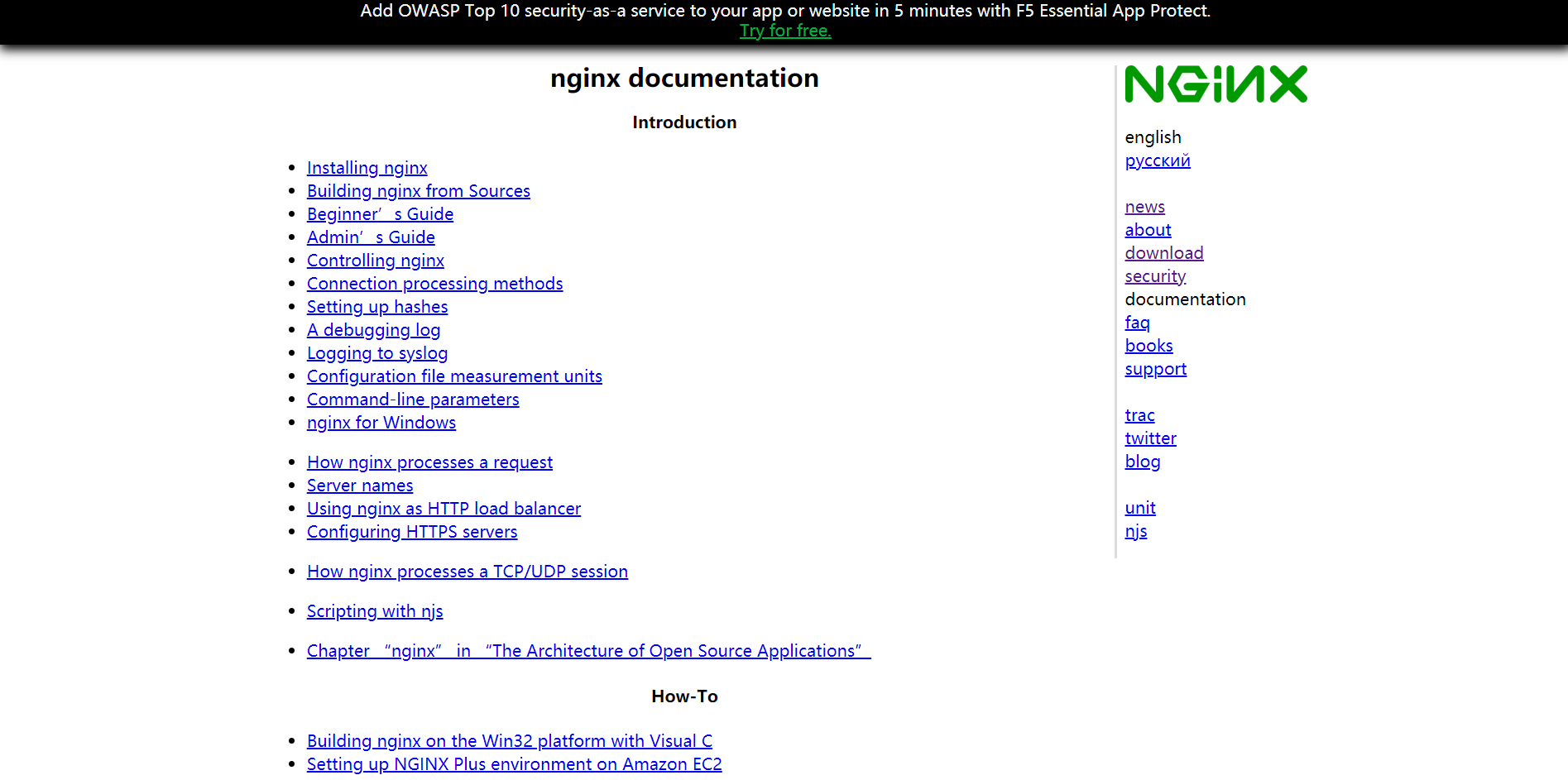Open the nginx security advisories page
This screenshot has width=1568, height=780.
[x=1155, y=276]
